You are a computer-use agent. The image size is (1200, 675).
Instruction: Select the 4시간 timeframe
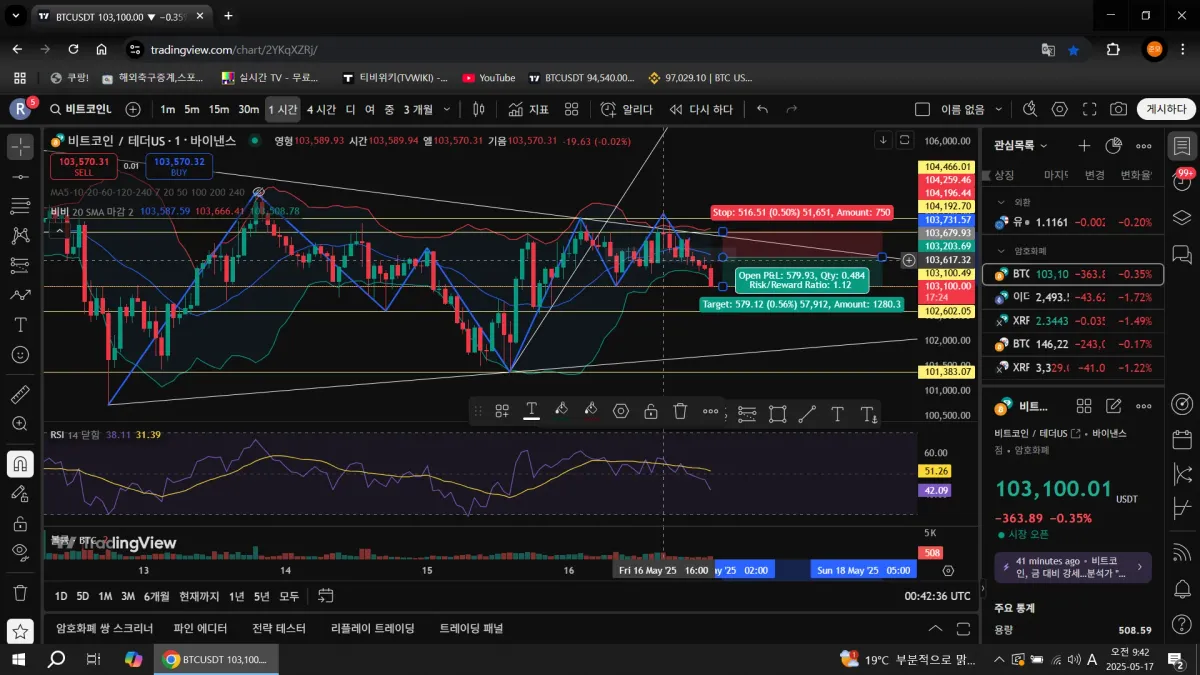321,109
